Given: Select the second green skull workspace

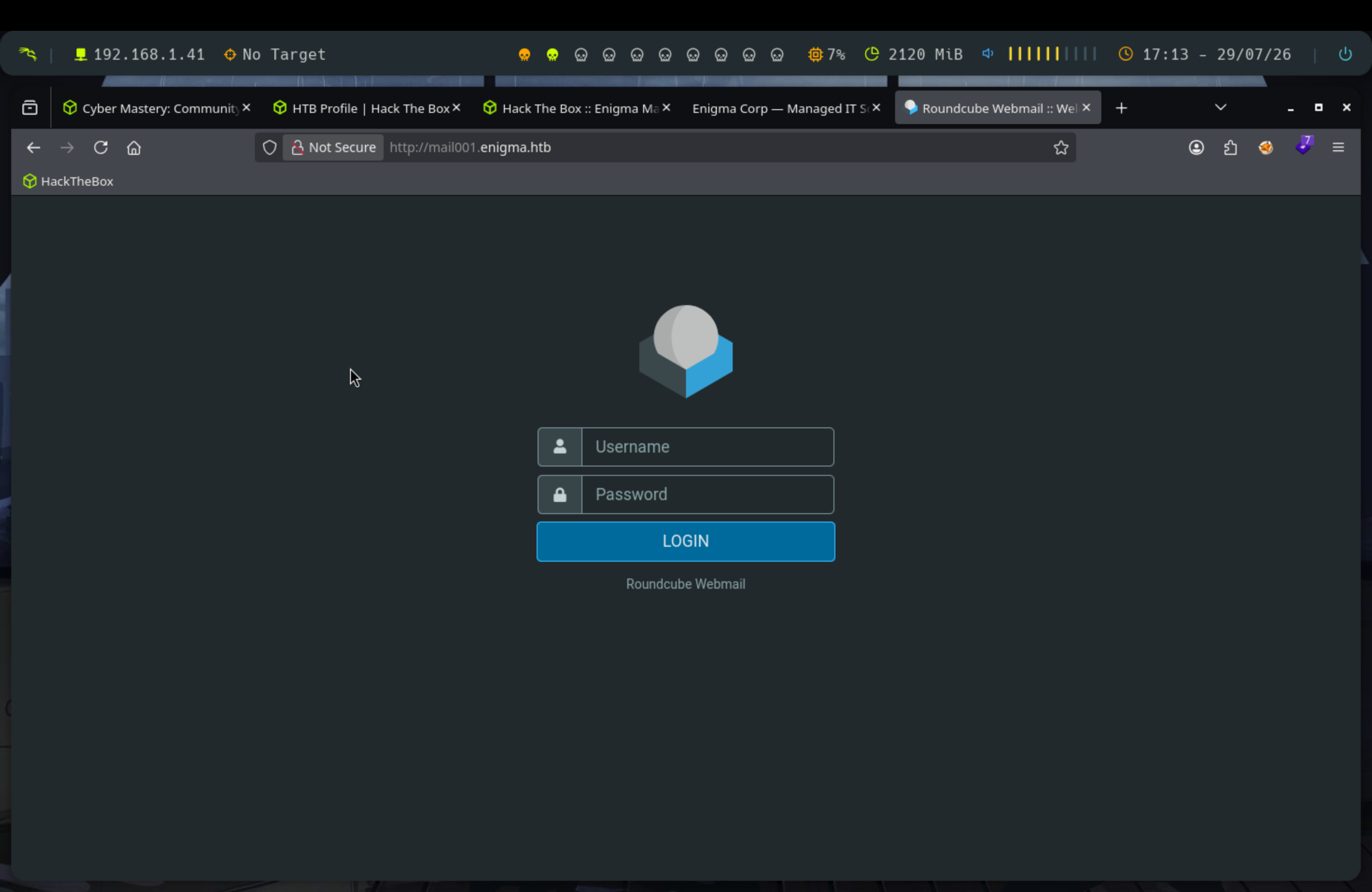Looking at the screenshot, I should 552,55.
